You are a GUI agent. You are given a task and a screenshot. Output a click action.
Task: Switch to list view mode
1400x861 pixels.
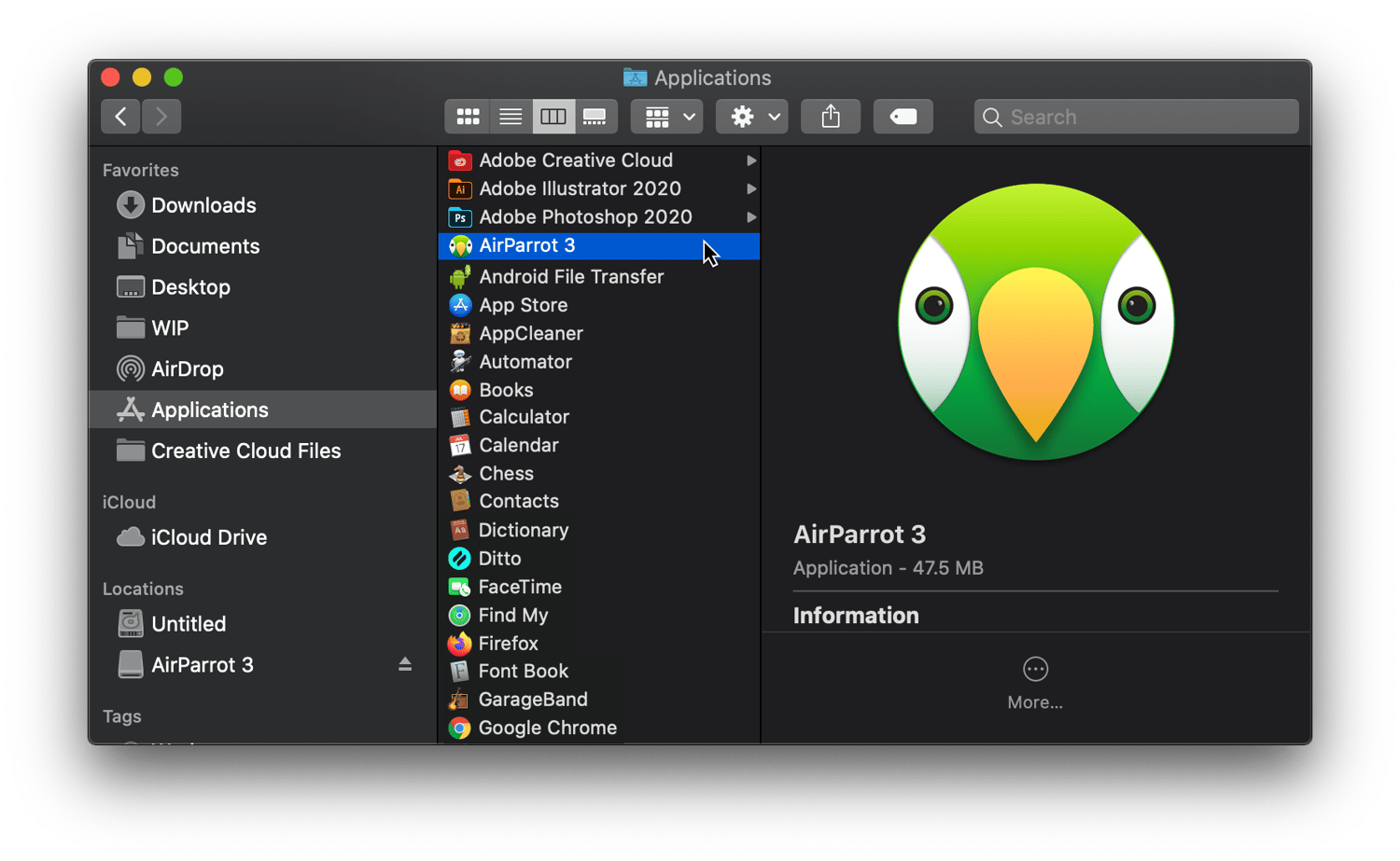[510, 116]
